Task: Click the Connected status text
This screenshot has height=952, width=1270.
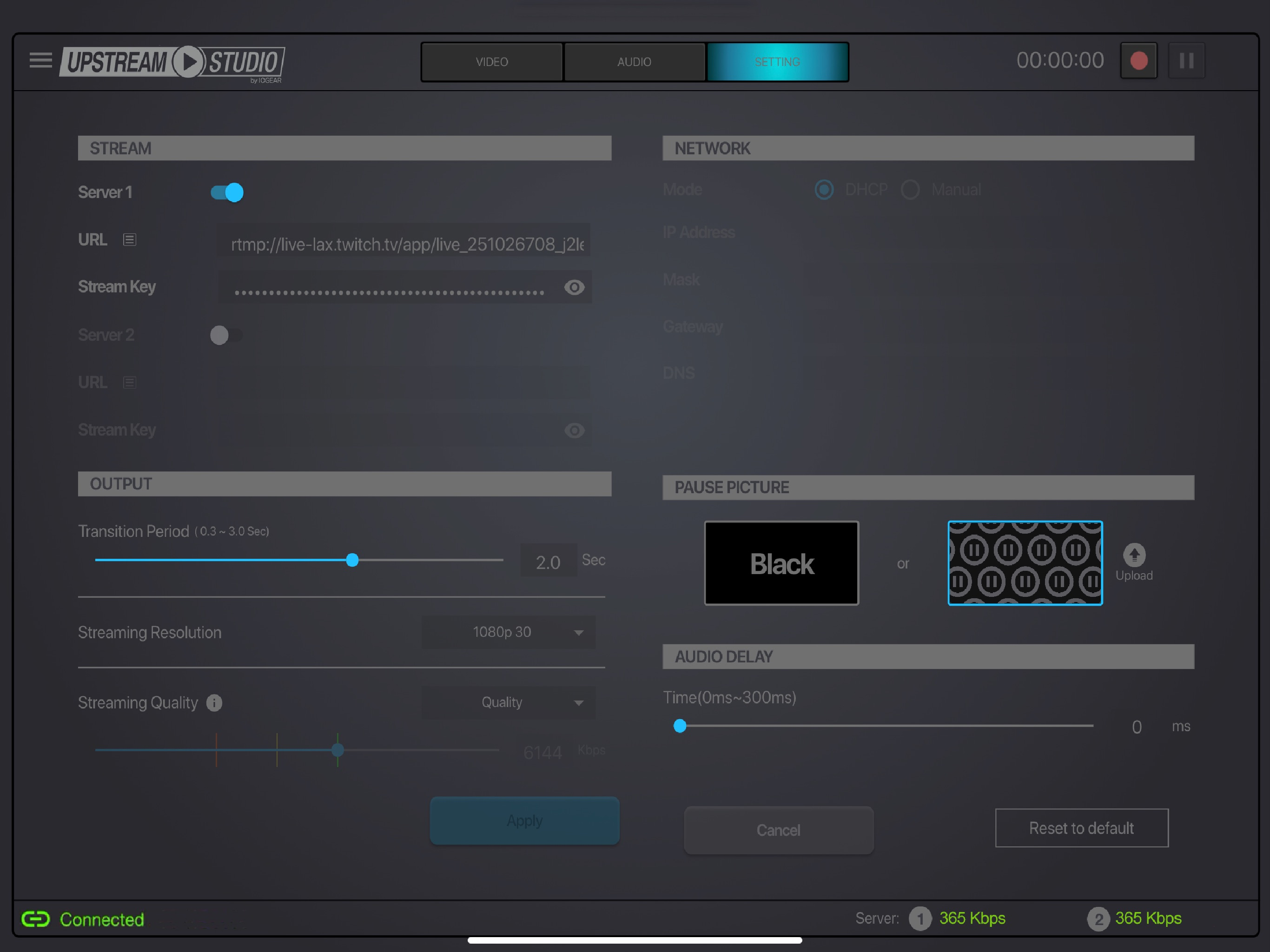Action: point(102,919)
